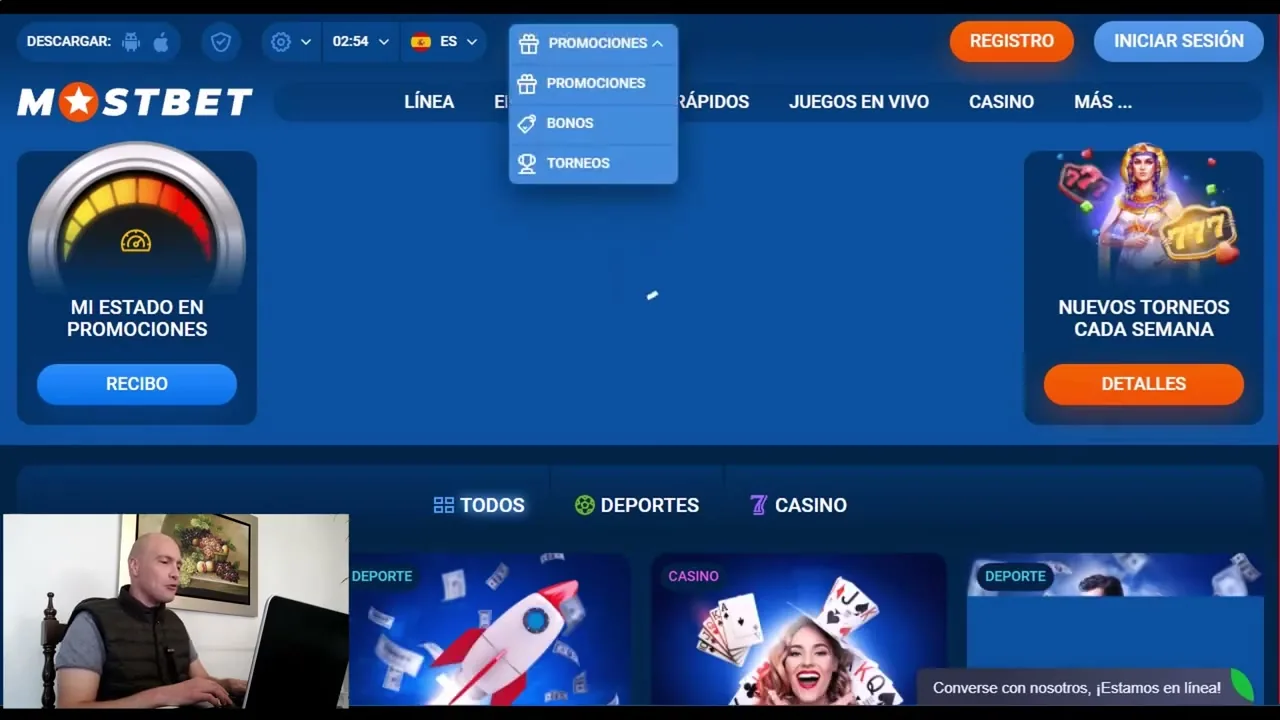The image size is (1280, 720).
Task: Click the DESCARGAR: label
Action: [x=68, y=42]
